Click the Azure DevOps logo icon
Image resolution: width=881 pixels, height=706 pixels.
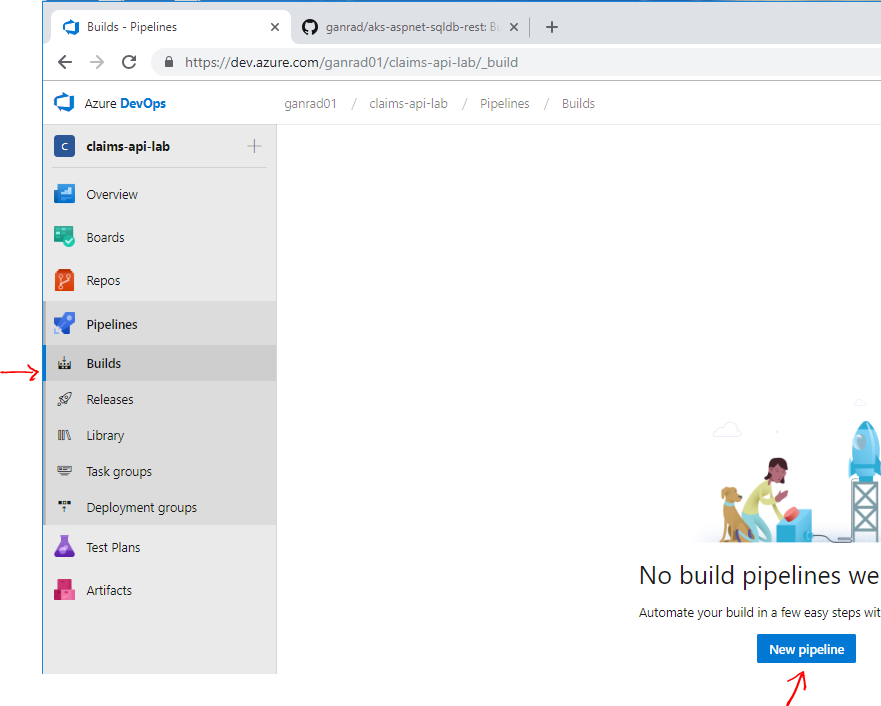click(64, 103)
